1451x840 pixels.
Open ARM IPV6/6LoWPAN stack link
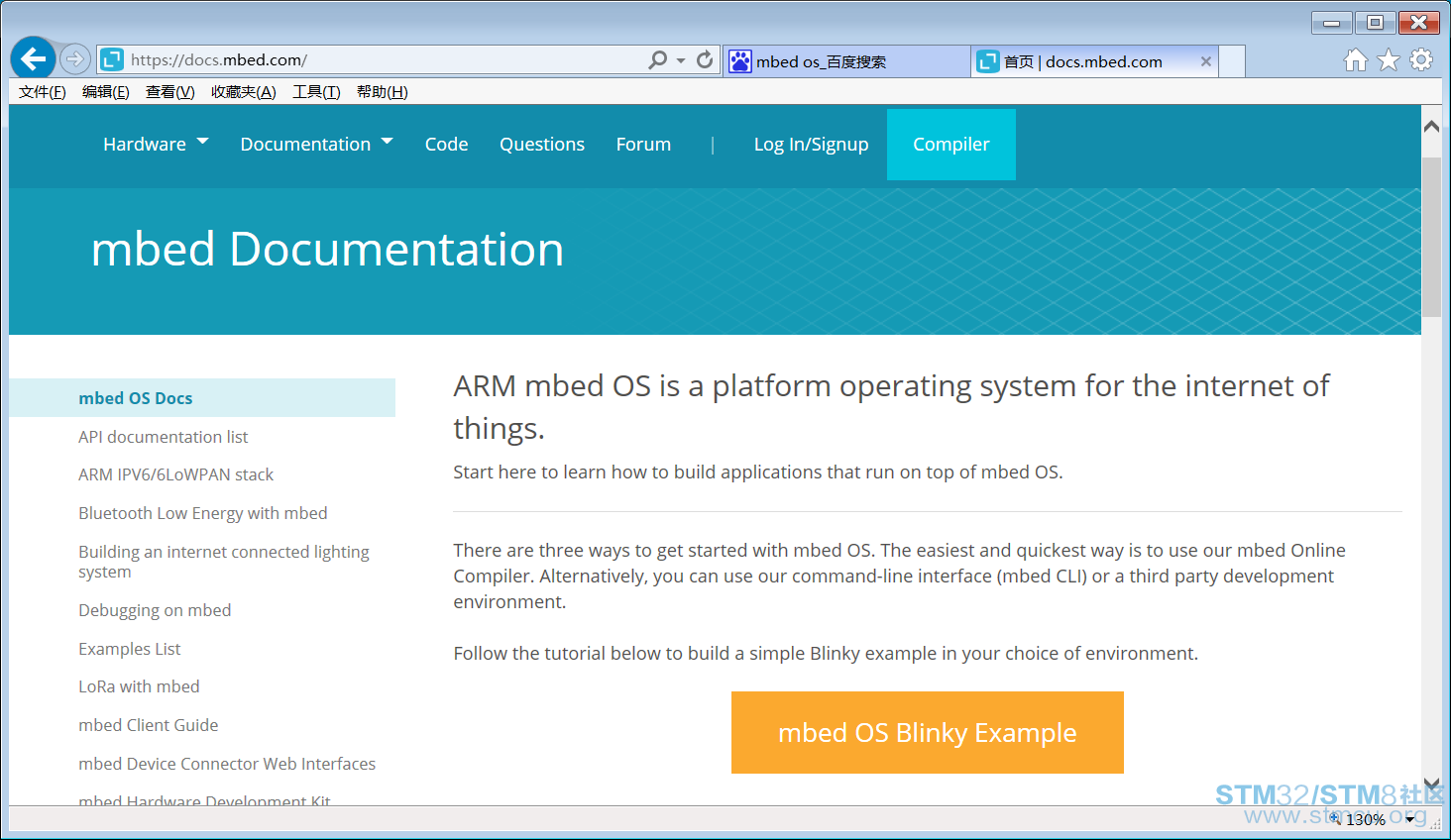176,474
